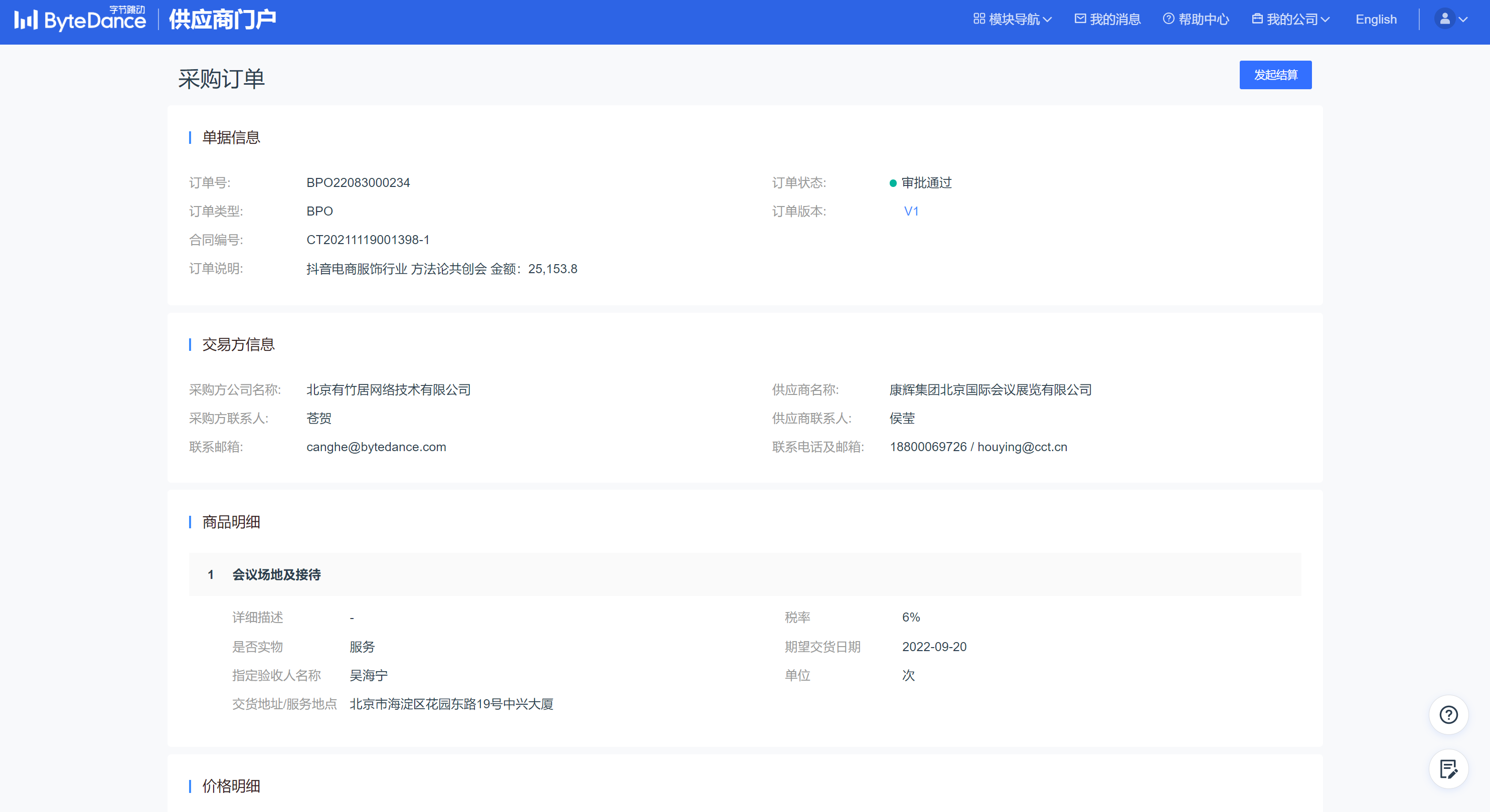Click the 供应商门户 portal title
The height and width of the screenshot is (812, 1490).
[223, 20]
